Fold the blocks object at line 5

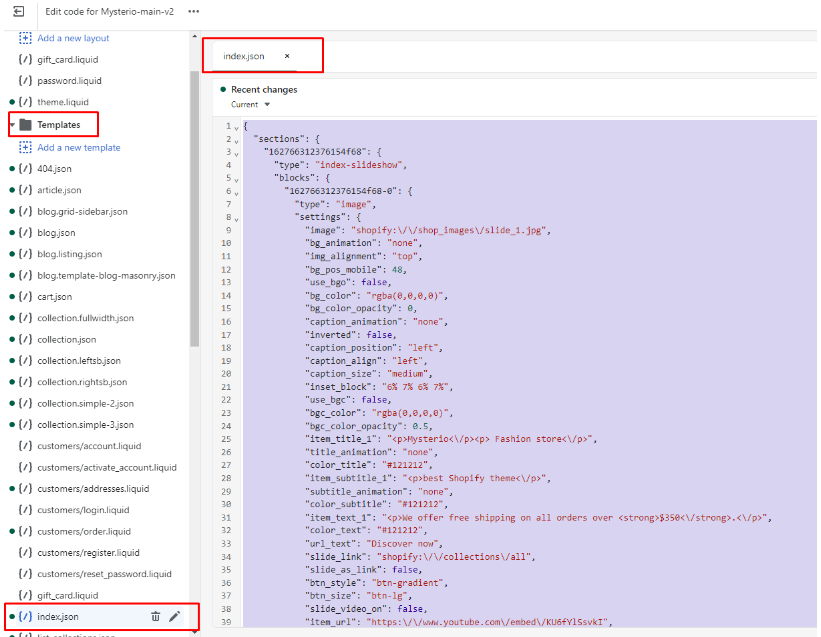click(236, 181)
